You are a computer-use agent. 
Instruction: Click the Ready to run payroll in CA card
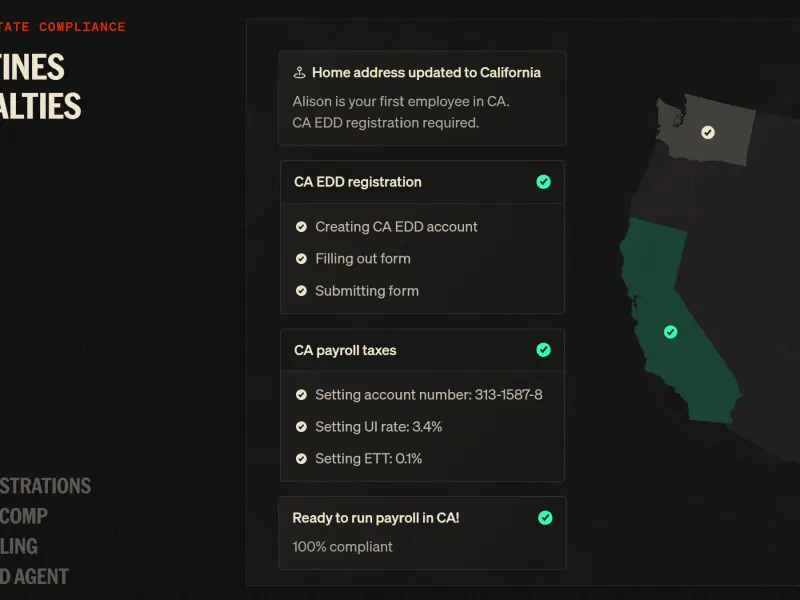(422, 533)
